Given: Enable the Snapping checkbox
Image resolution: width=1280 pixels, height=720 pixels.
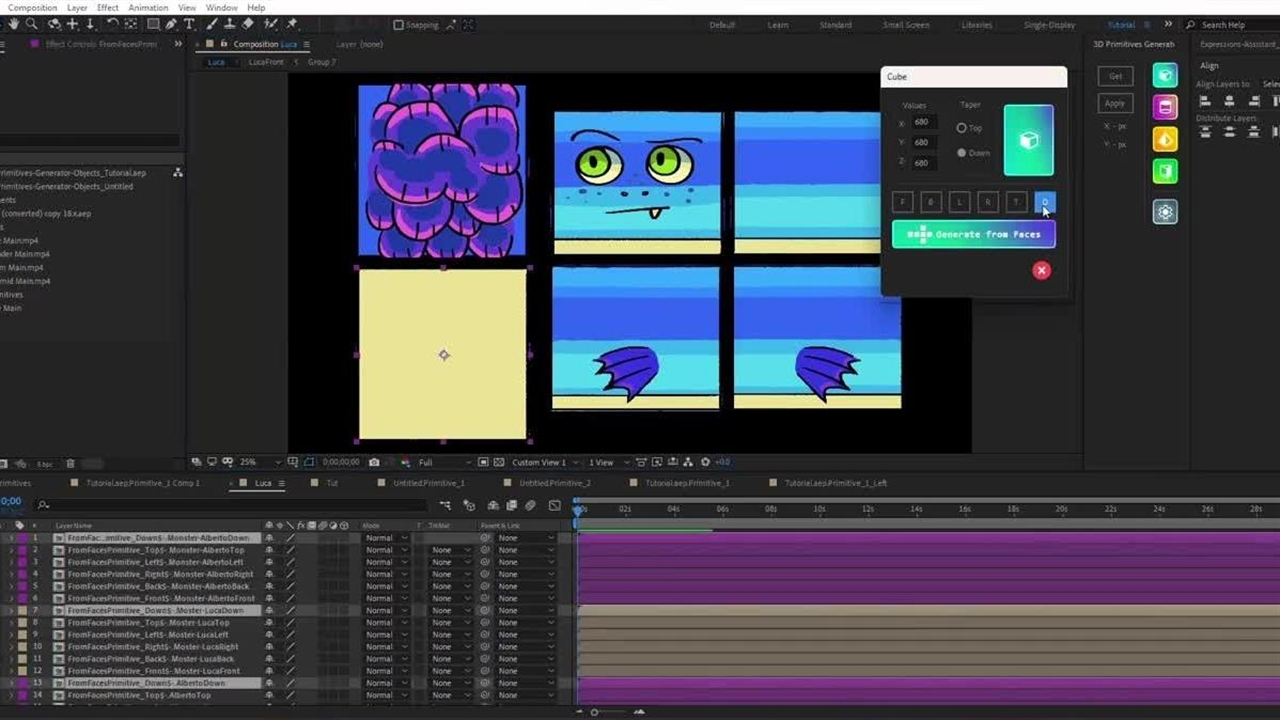Looking at the screenshot, I should tap(399, 25).
